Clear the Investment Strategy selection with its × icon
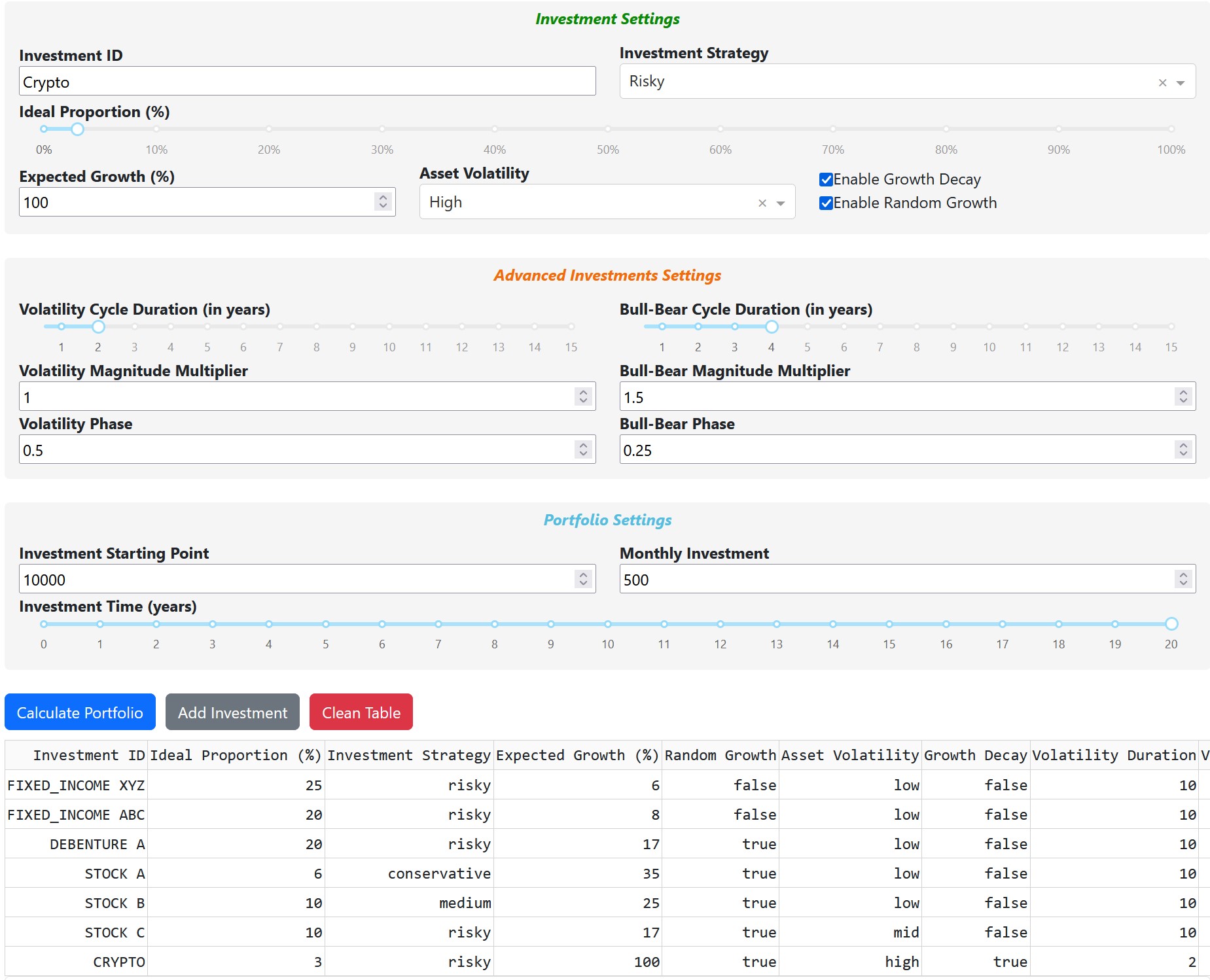Screen dimensions: 1210x980 pyautogui.click(x=1162, y=81)
